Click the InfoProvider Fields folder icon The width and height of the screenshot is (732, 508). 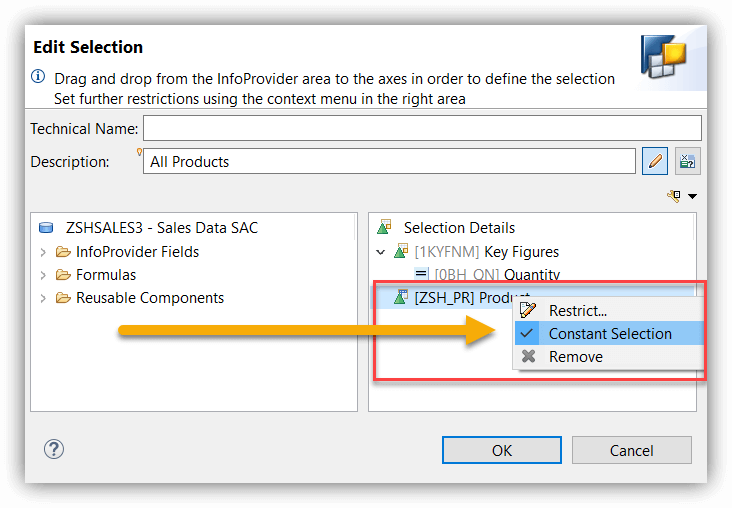pyautogui.click(x=63, y=252)
